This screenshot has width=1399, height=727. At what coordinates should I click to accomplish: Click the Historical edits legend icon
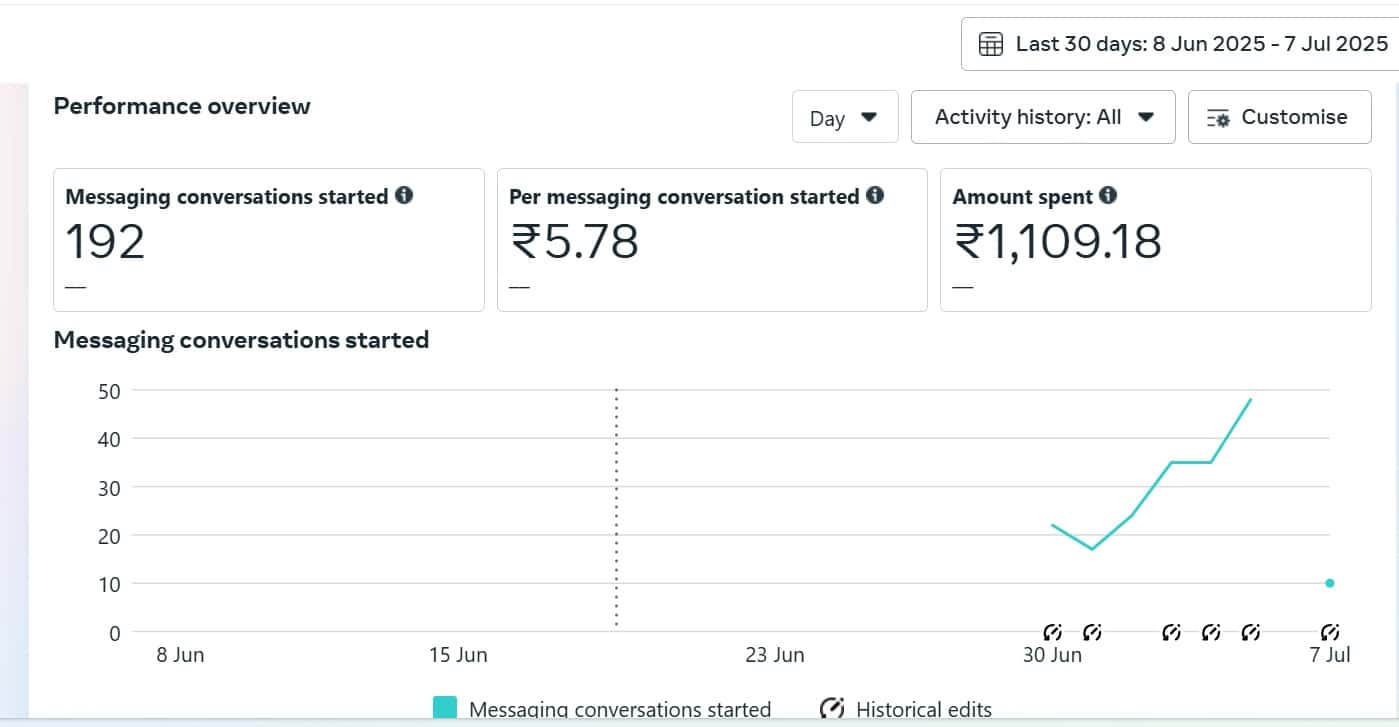(x=832, y=709)
